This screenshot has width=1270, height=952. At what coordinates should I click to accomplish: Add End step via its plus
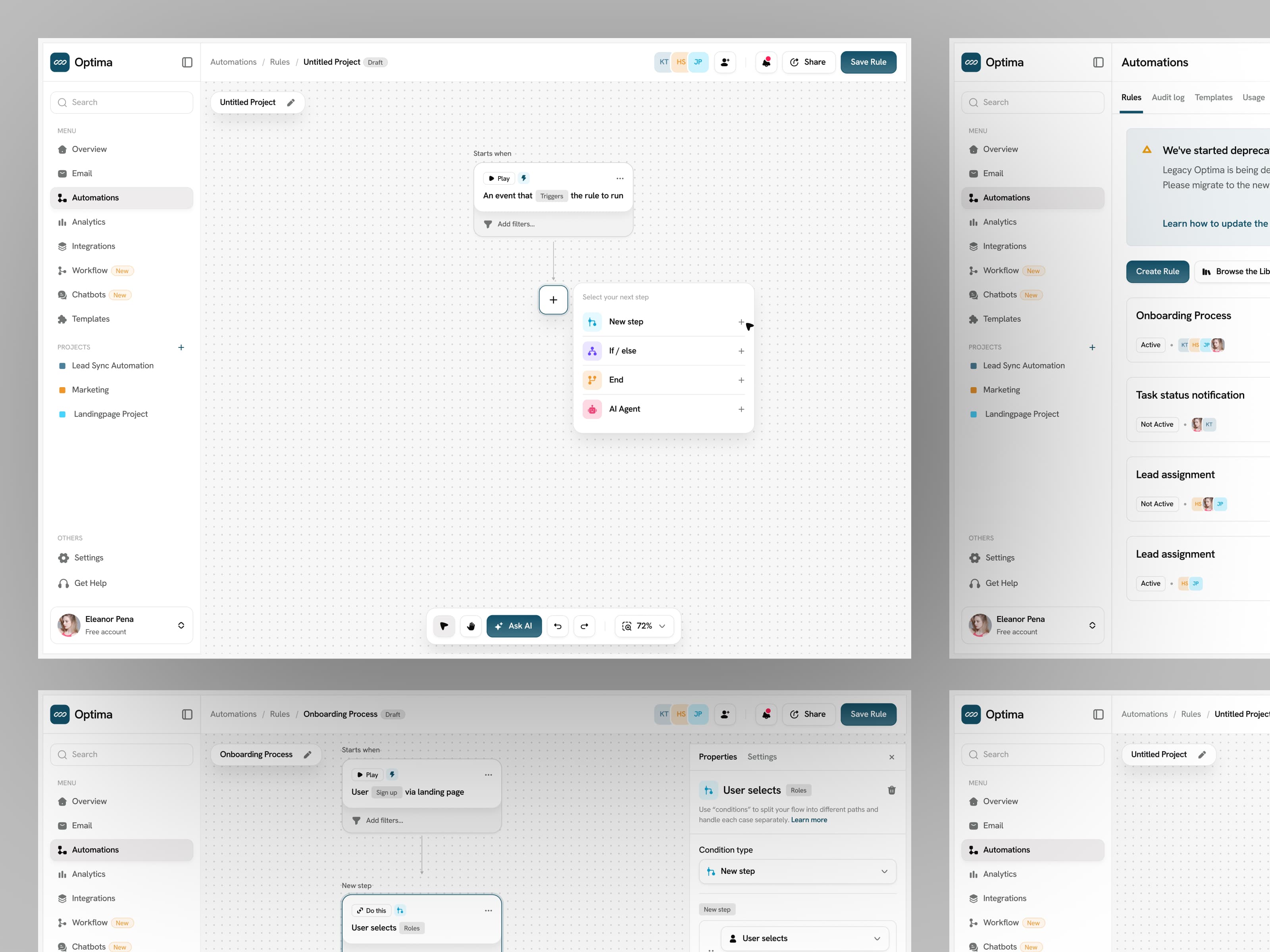pyautogui.click(x=741, y=380)
